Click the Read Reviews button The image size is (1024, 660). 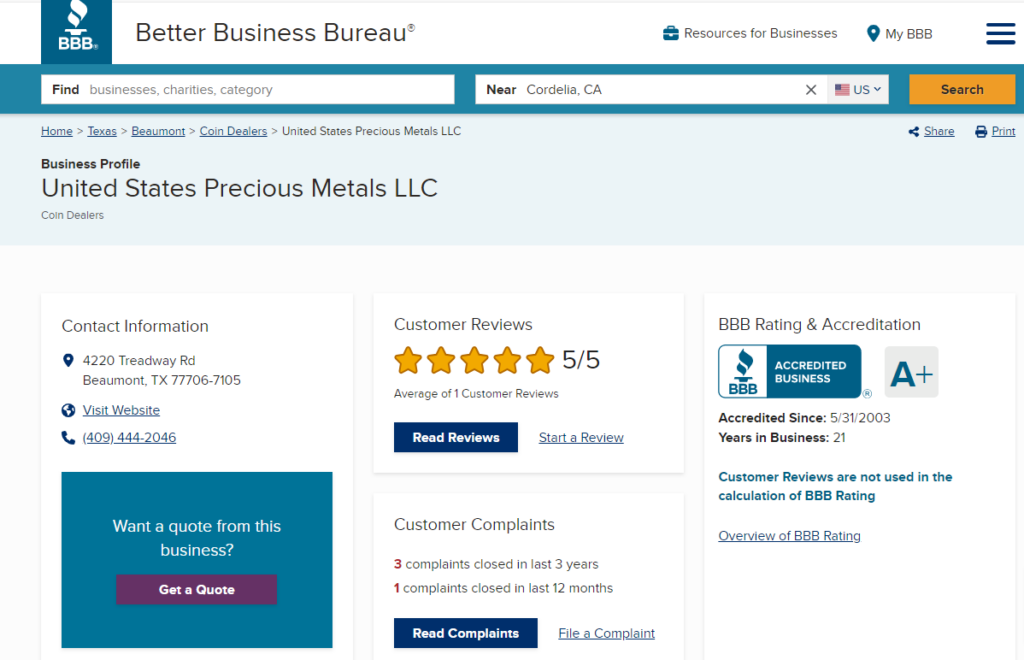[456, 437]
